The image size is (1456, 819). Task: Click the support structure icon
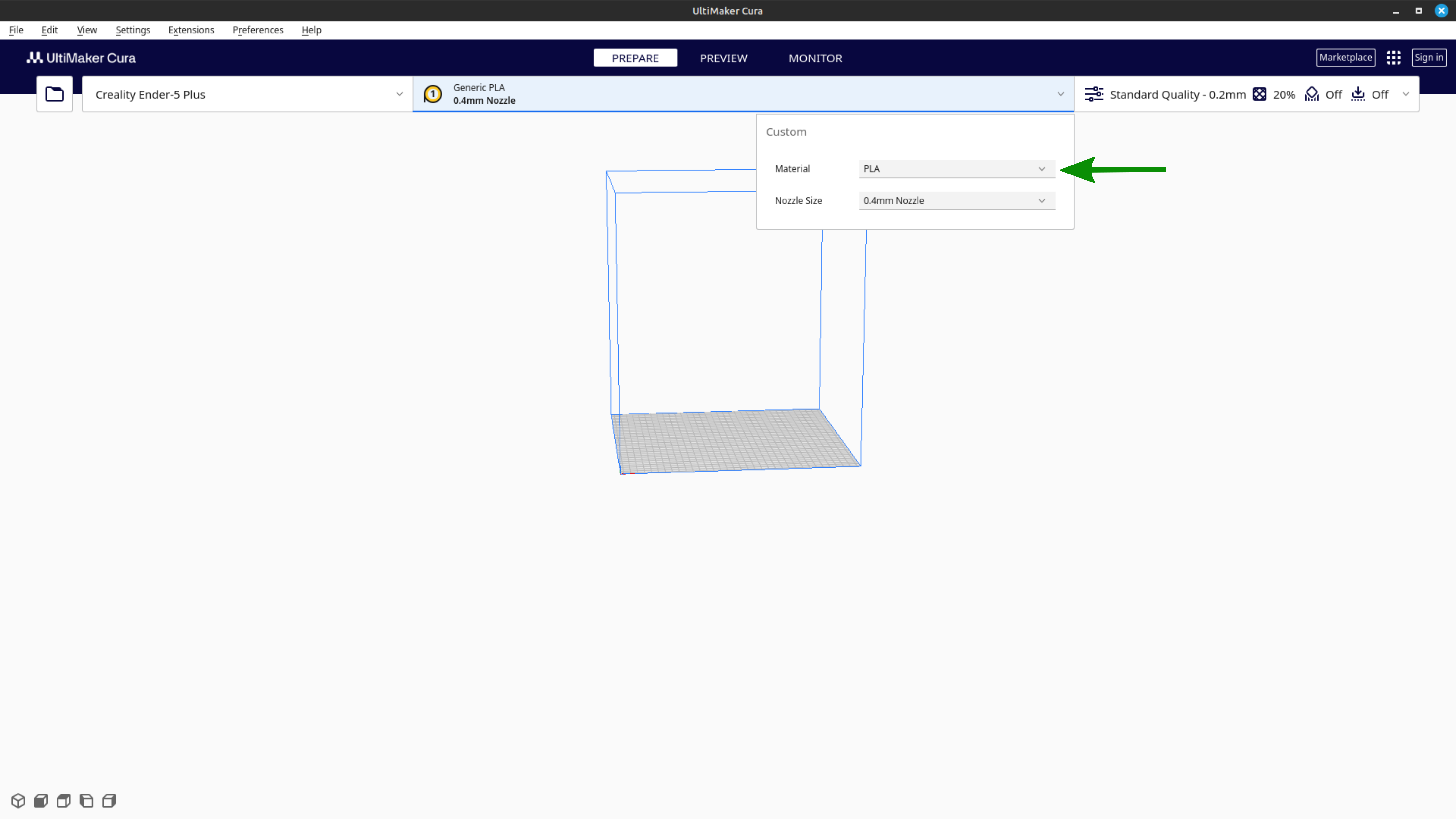(1311, 94)
